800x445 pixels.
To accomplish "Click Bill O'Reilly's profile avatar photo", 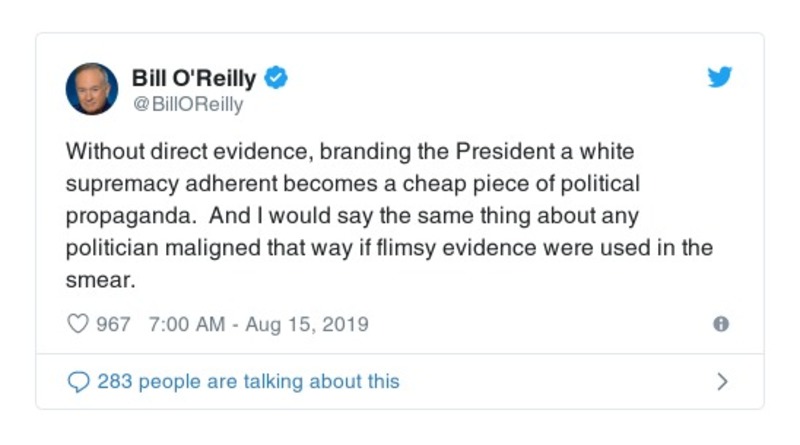I will tap(92, 89).
